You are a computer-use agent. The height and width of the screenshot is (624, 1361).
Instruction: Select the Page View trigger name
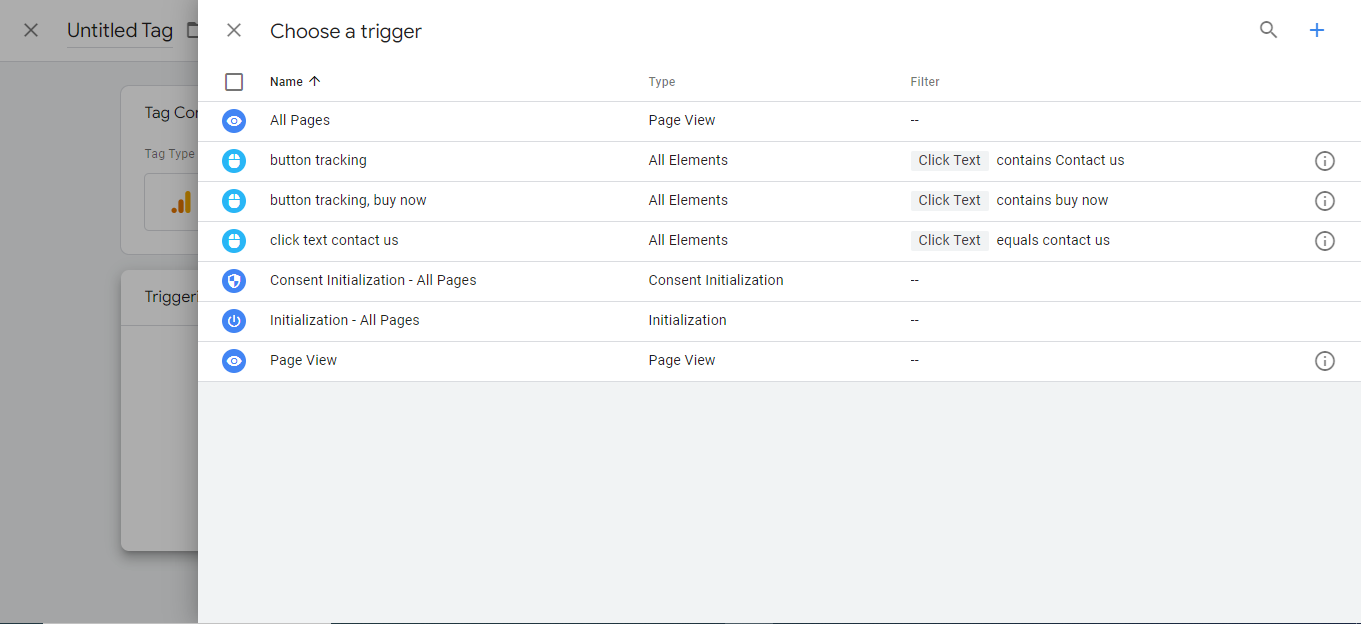point(303,360)
